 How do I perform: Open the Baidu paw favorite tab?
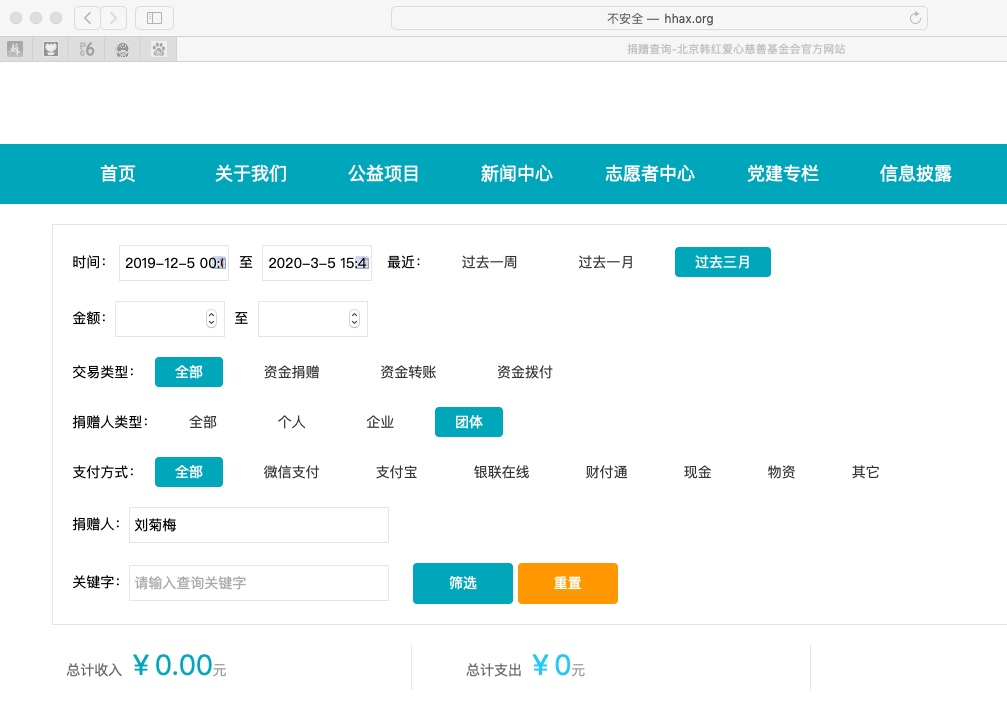point(159,49)
